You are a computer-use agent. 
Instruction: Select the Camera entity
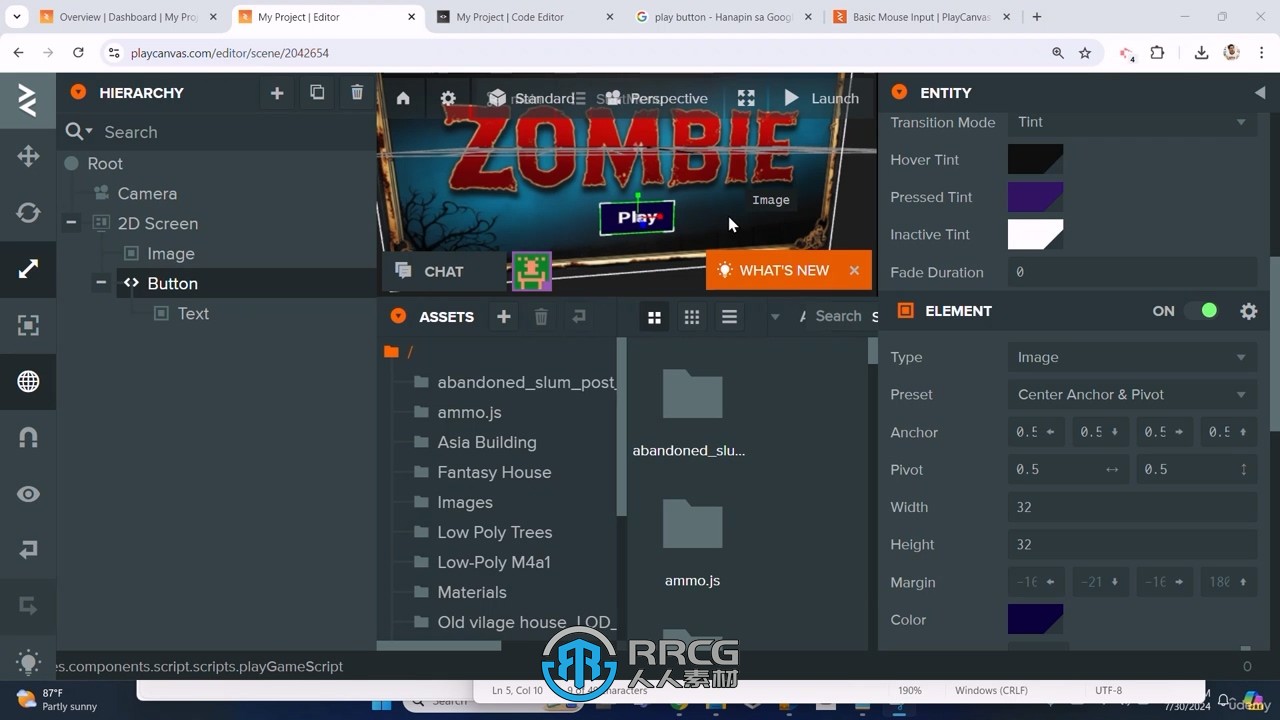pos(147,194)
